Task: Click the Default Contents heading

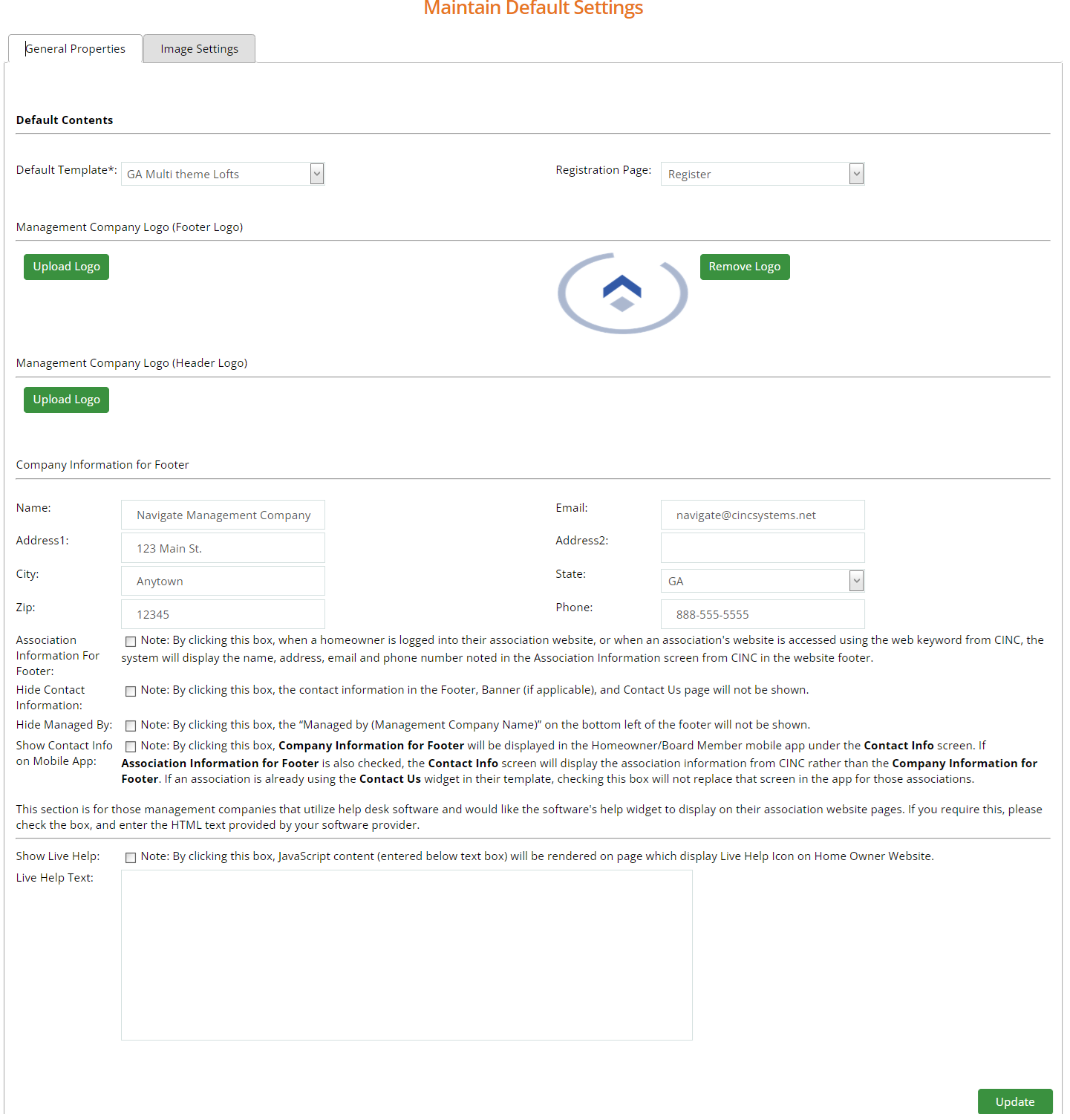Action: (65, 120)
